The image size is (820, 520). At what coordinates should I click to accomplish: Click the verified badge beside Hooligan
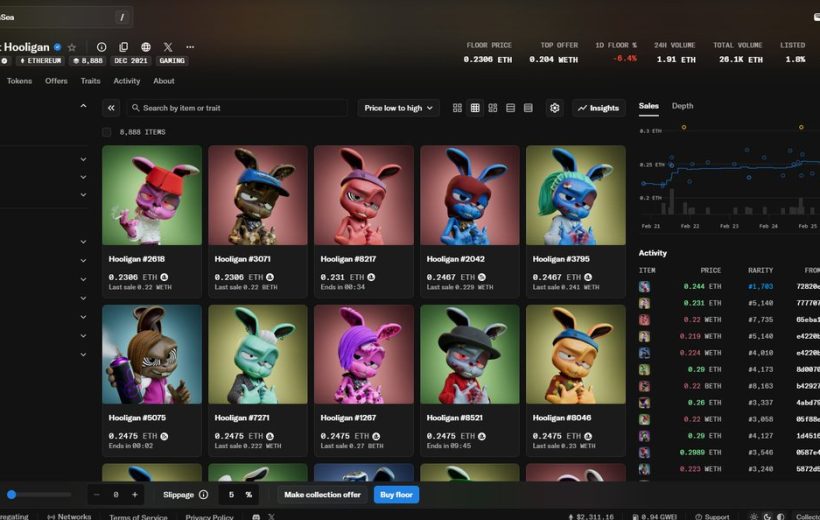click(x=58, y=47)
